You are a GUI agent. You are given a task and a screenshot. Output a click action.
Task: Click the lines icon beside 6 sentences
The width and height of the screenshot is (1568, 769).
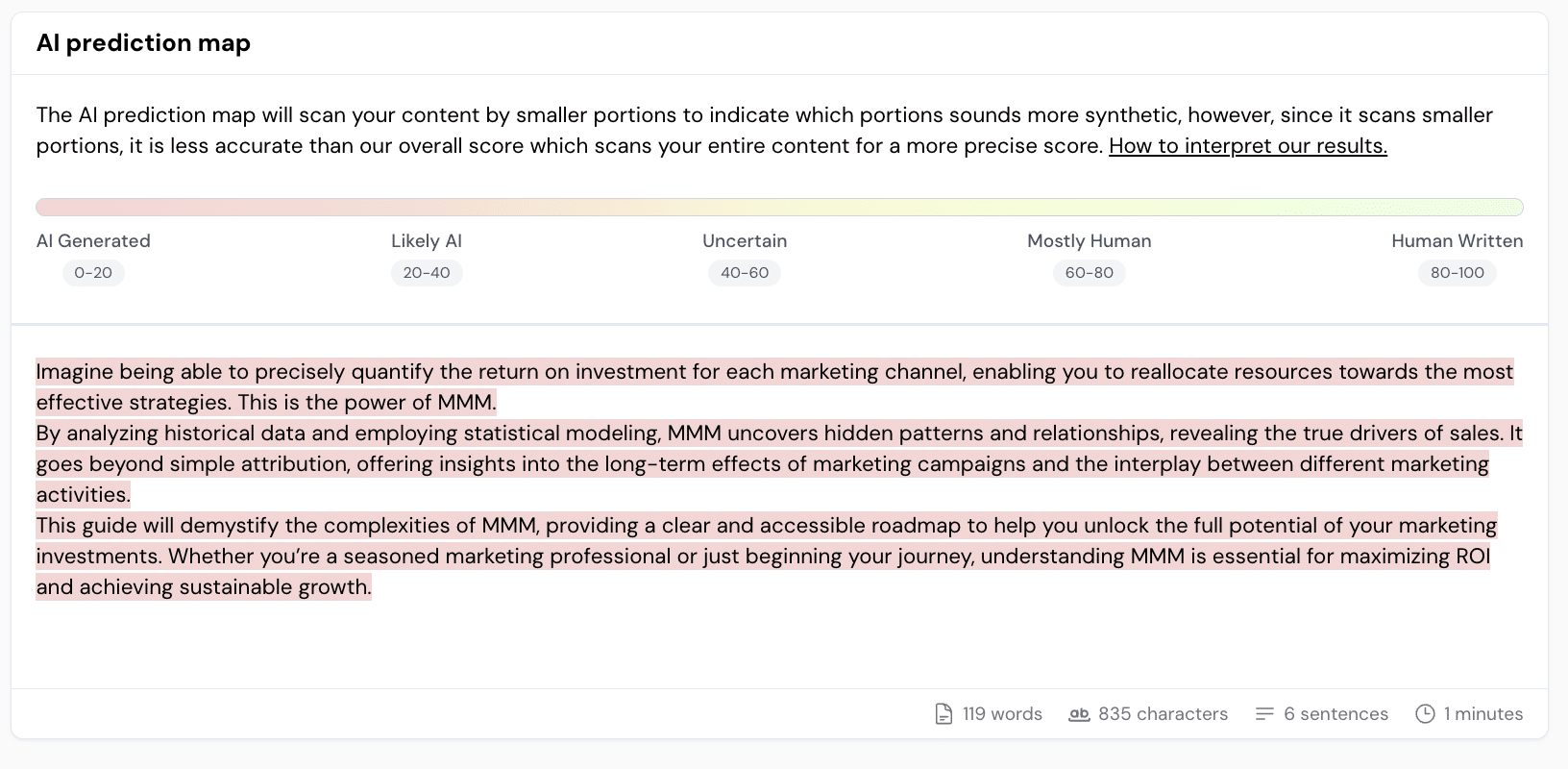(1264, 714)
